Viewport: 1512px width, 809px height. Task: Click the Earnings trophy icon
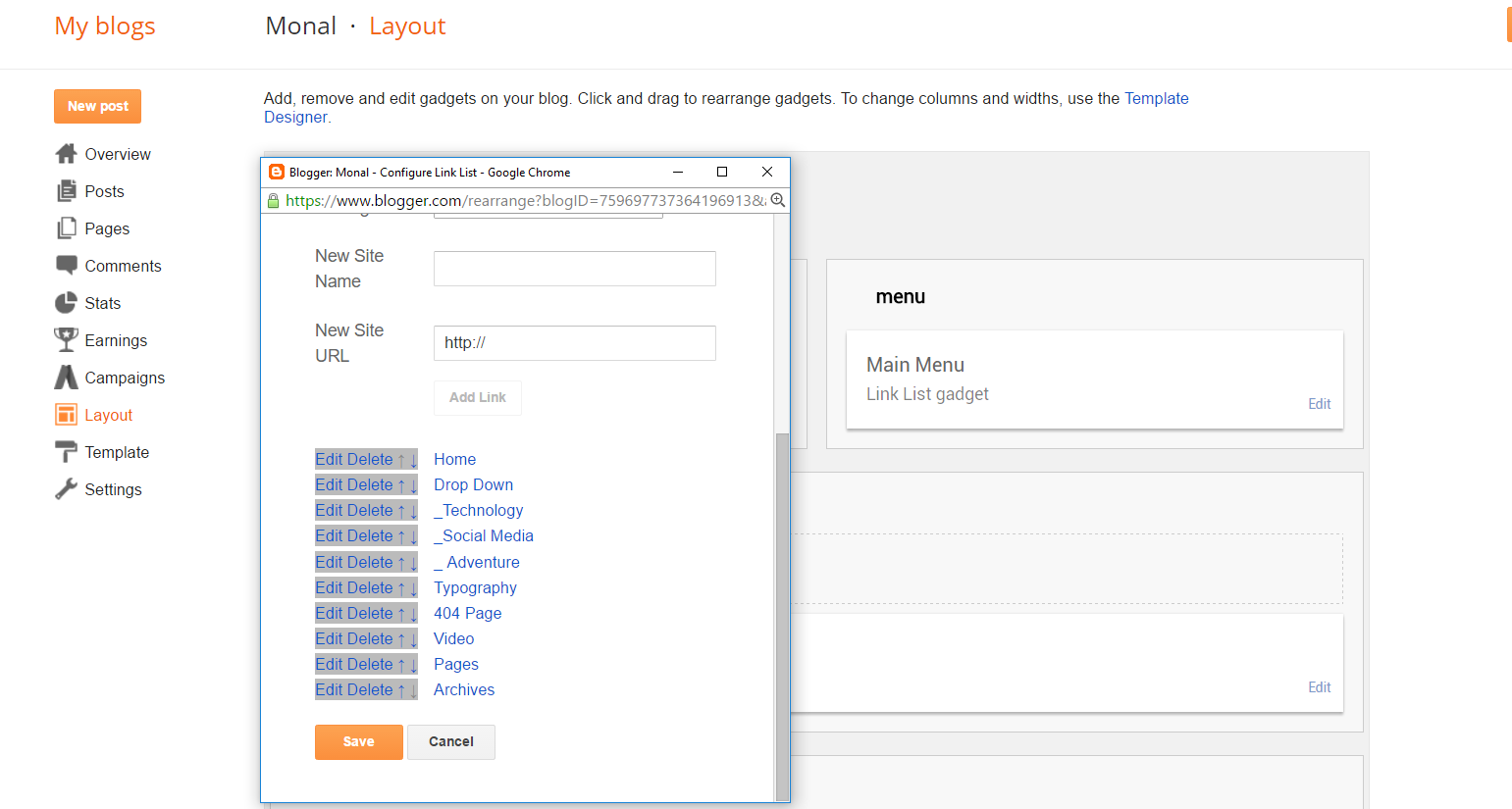[x=66, y=340]
